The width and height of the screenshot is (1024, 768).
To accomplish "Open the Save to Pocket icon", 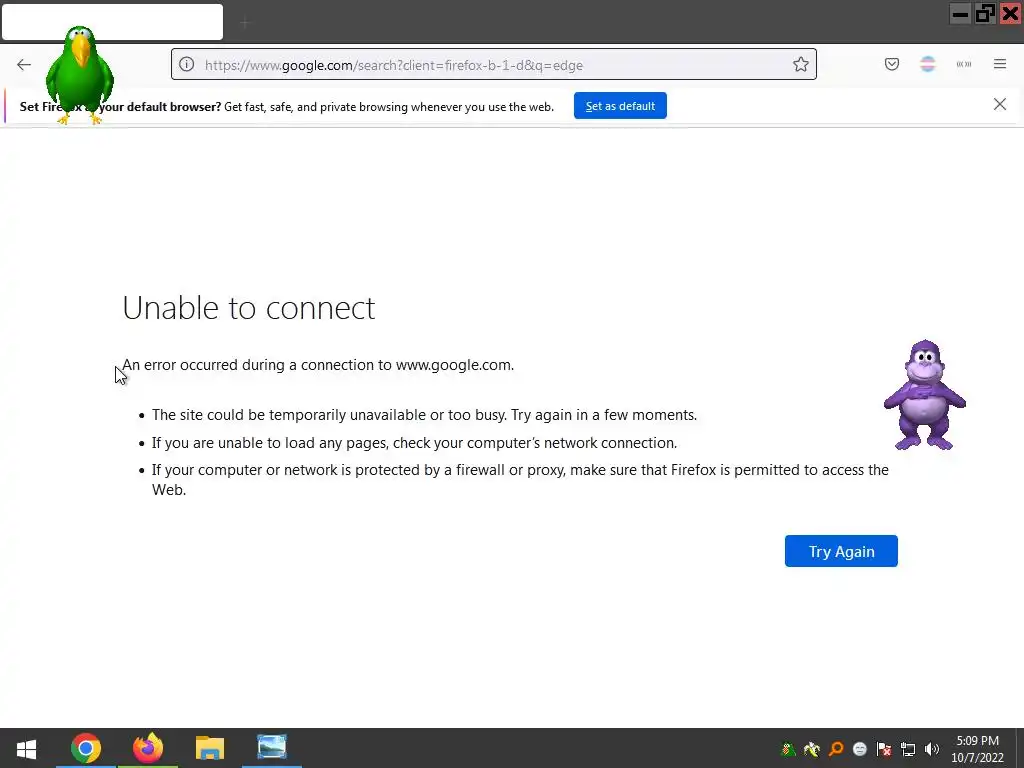I will (891, 64).
